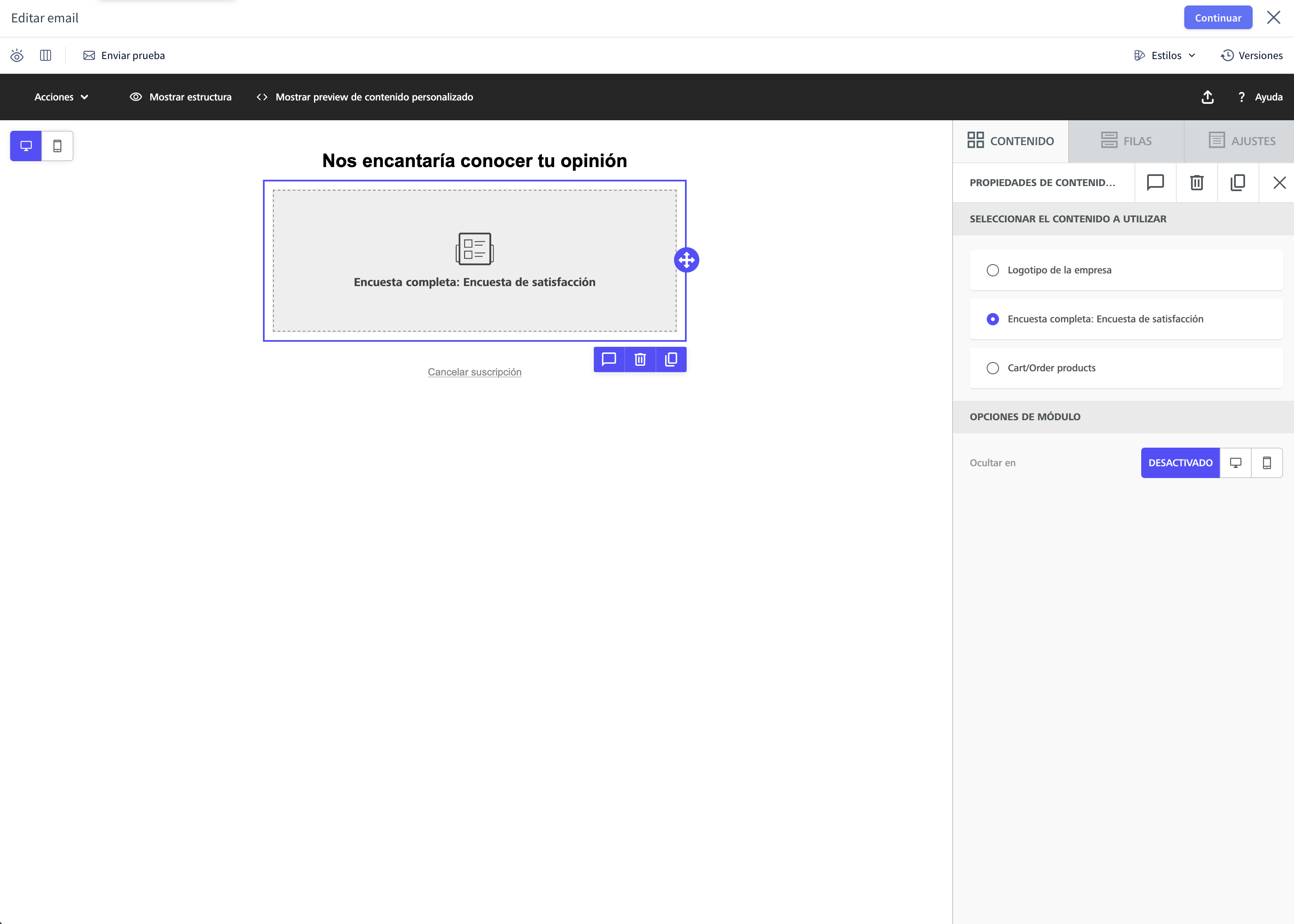Delete content via properties panel trash icon
This screenshot has height=924, width=1294.
point(1197,183)
